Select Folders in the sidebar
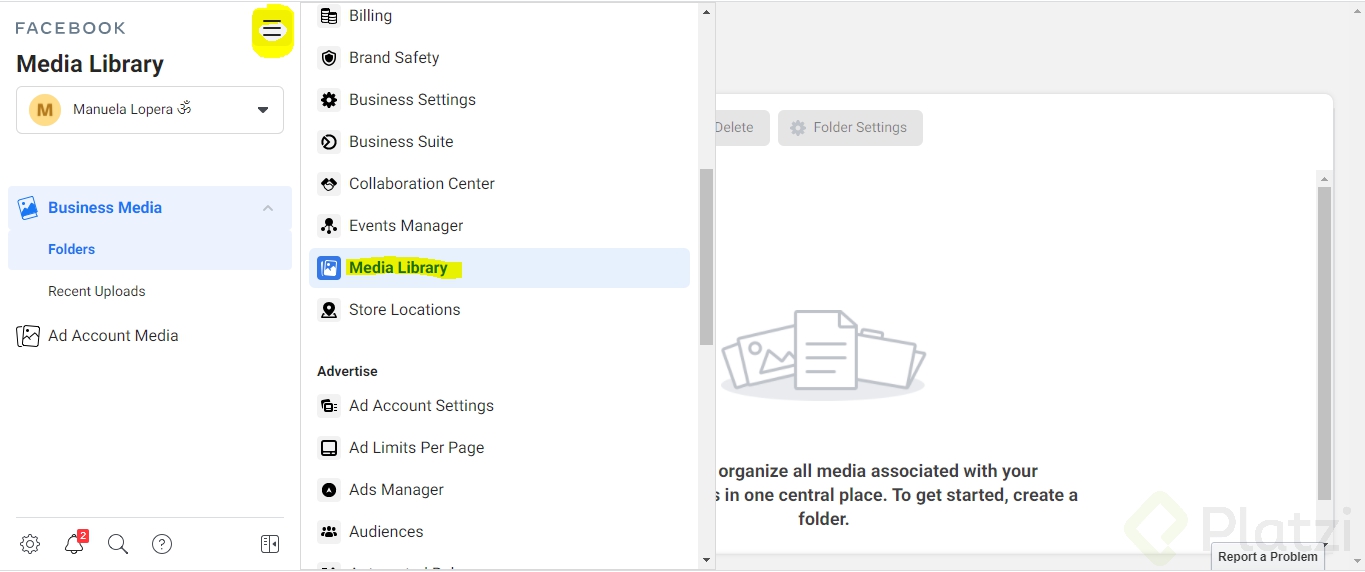The width and height of the screenshot is (1365, 572). click(x=150, y=250)
